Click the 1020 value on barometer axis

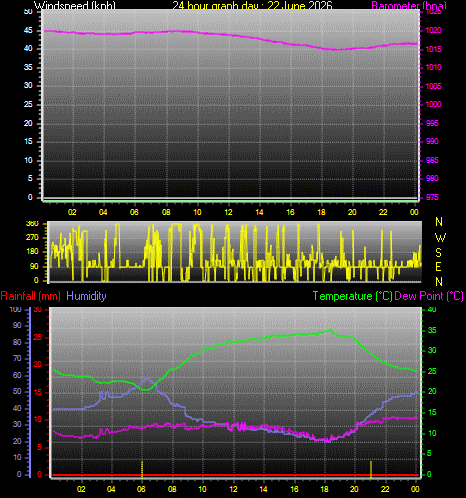433,30
